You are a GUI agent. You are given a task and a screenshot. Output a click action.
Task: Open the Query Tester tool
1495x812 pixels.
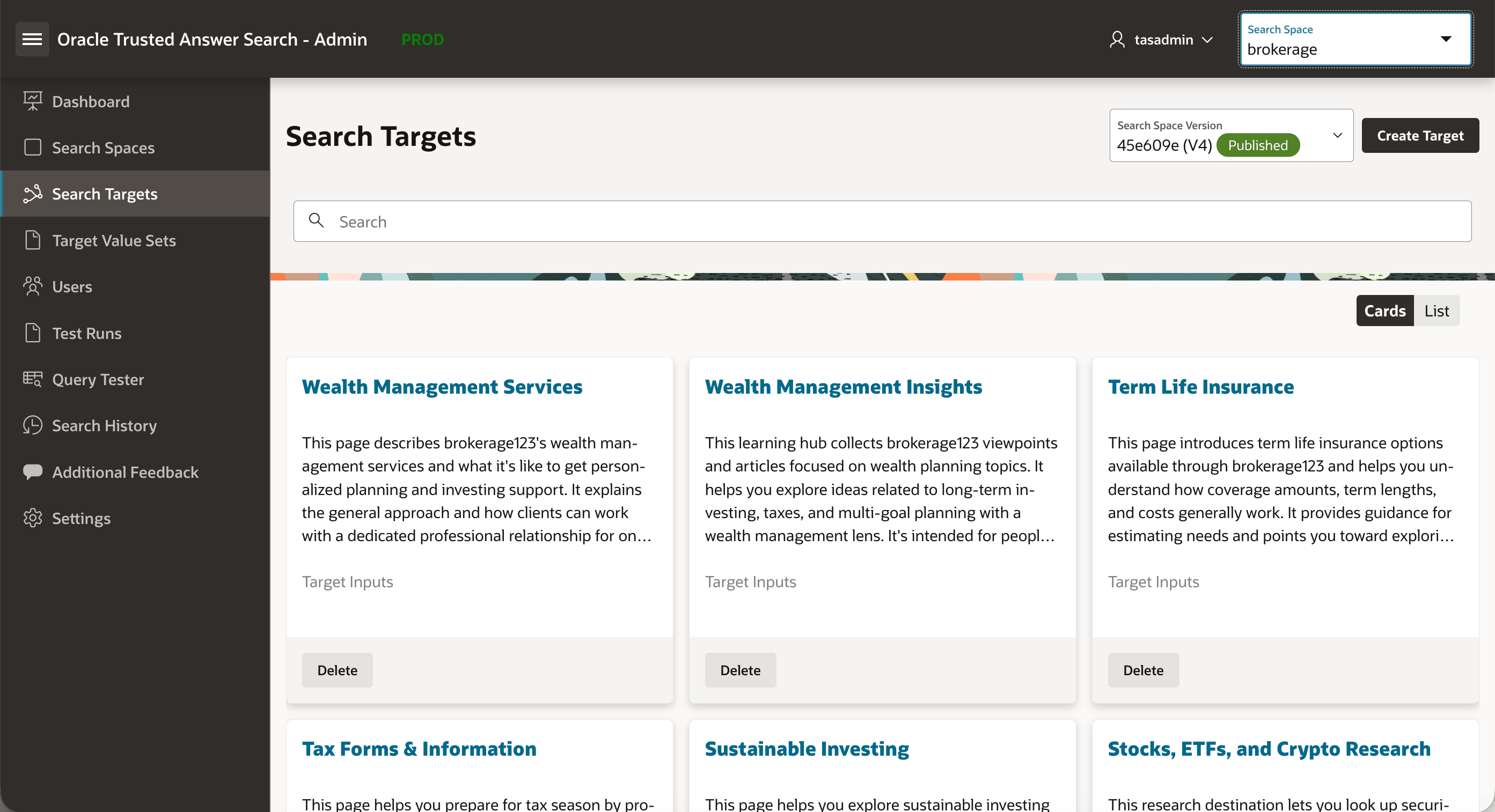click(x=98, y=379)
